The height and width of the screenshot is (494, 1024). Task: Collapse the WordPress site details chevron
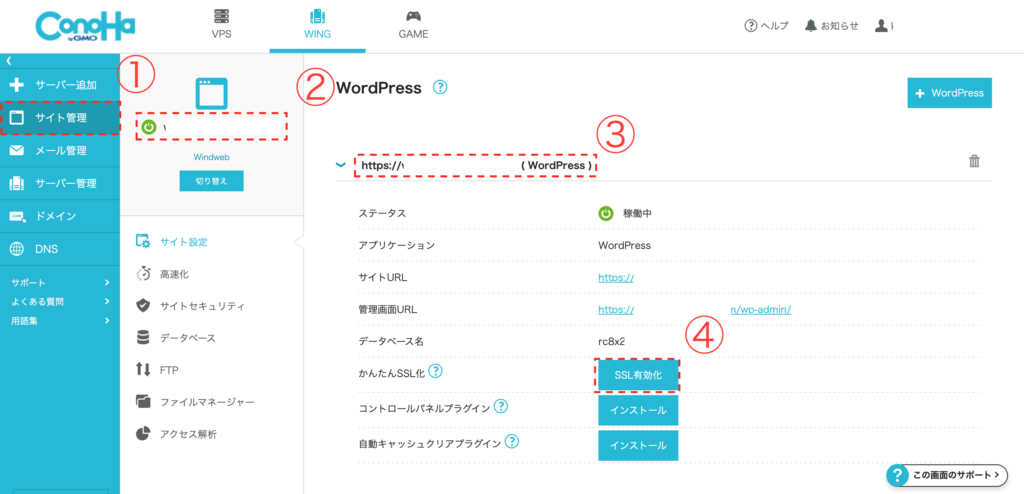[341, 164]
